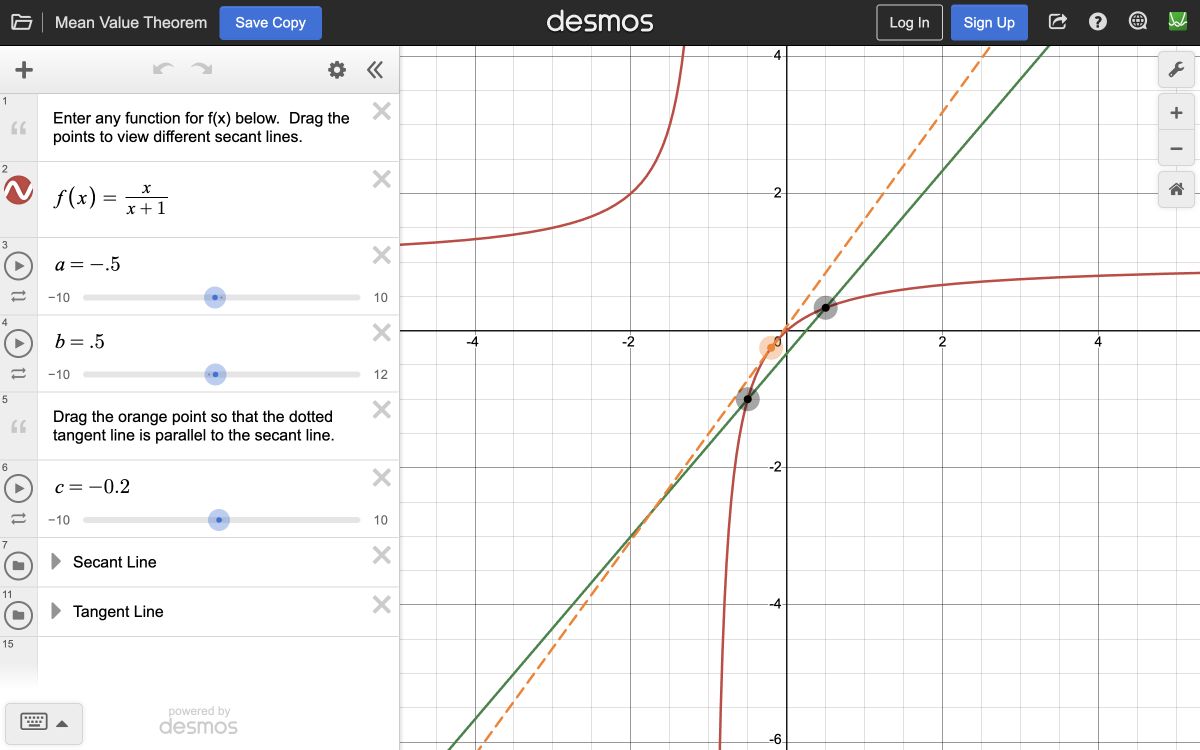Viewport: 1200px width, 750px height.
Task: Show the on-screen keypad
Action: (33, 722)
